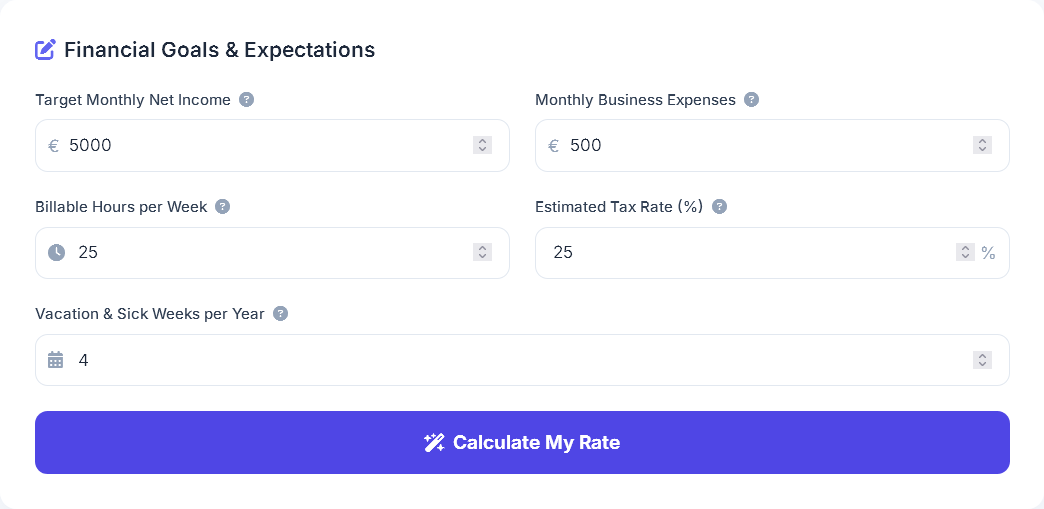Click help icon next to Monthly Business Expenses
The image size is (1044, 509).
point(752,100)
